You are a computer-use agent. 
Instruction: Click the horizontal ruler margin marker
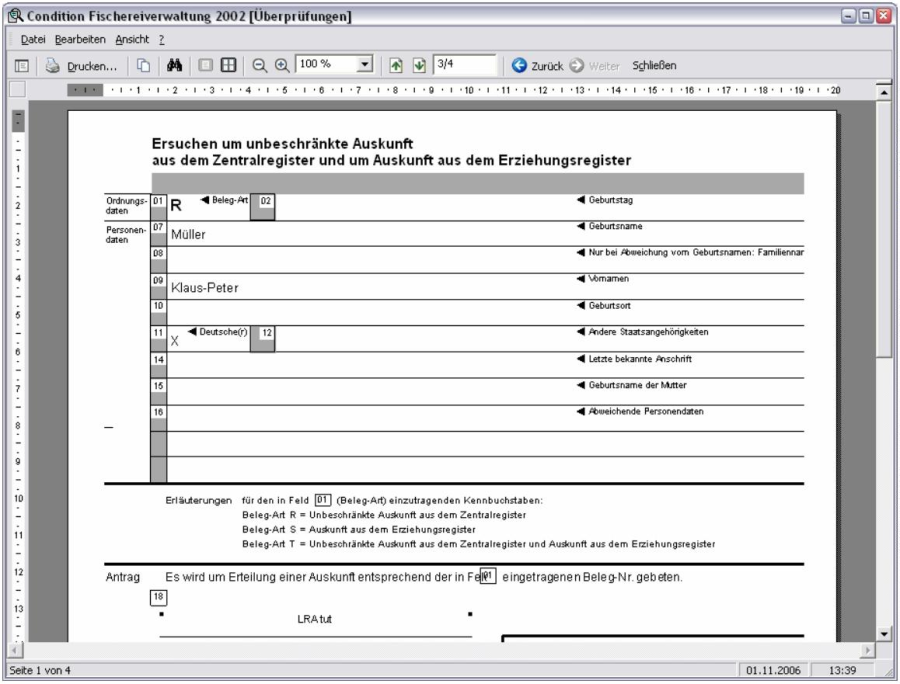coord(85,90)
